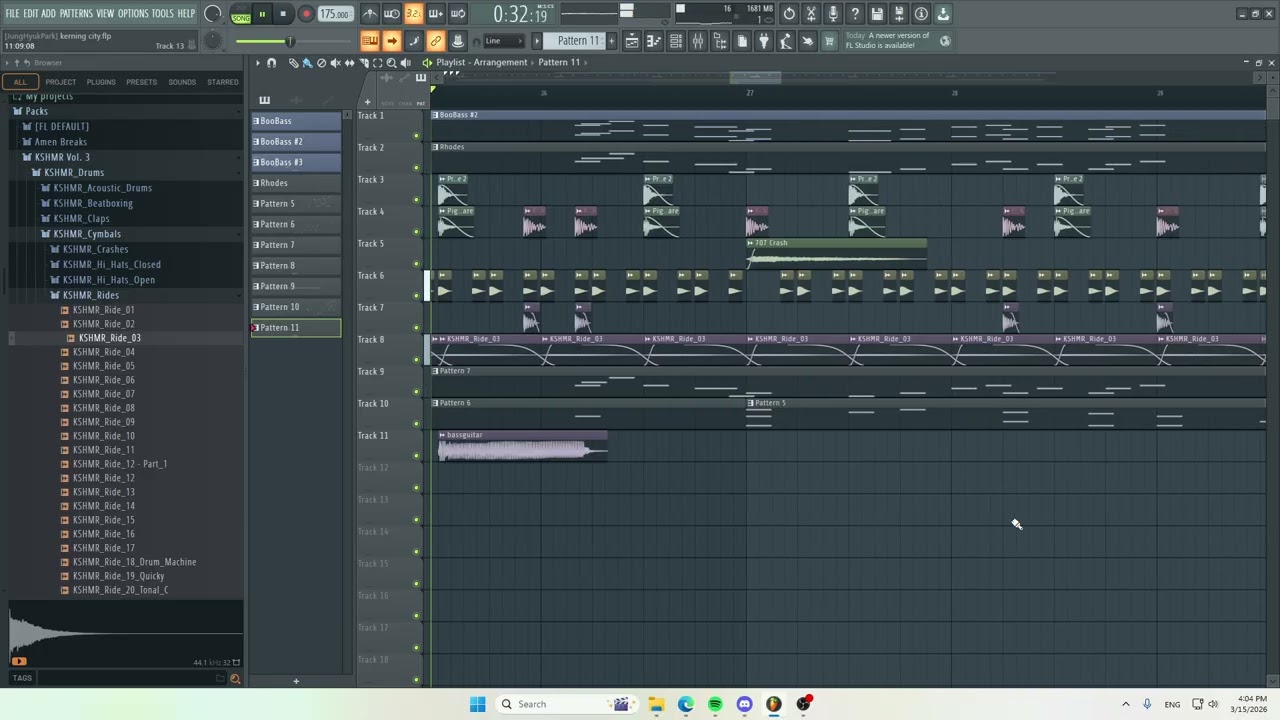Open the TOOLS menu
The image size is (1280, 720).
pyautogui.click(x=162, y=14)
